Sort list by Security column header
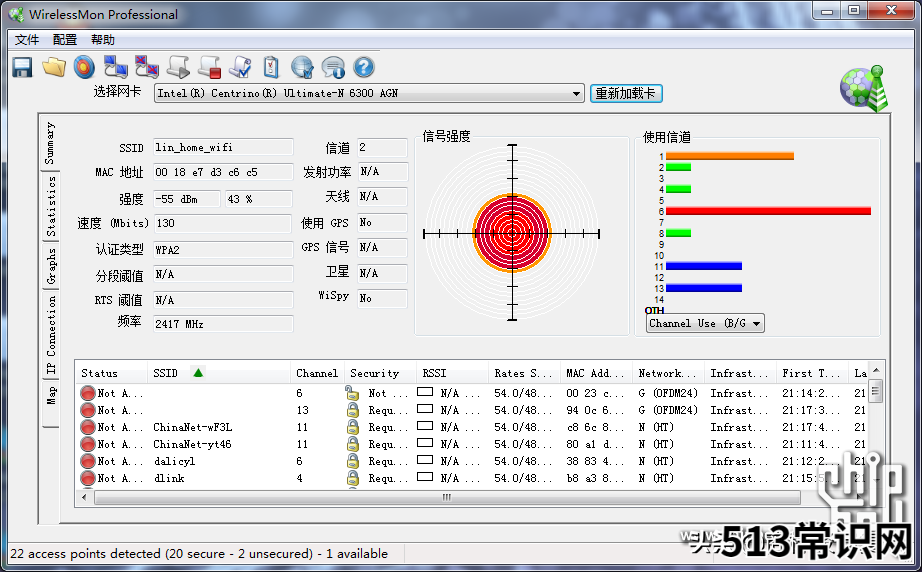The height and width of the screenshot is (572, 922). point(380,373)
